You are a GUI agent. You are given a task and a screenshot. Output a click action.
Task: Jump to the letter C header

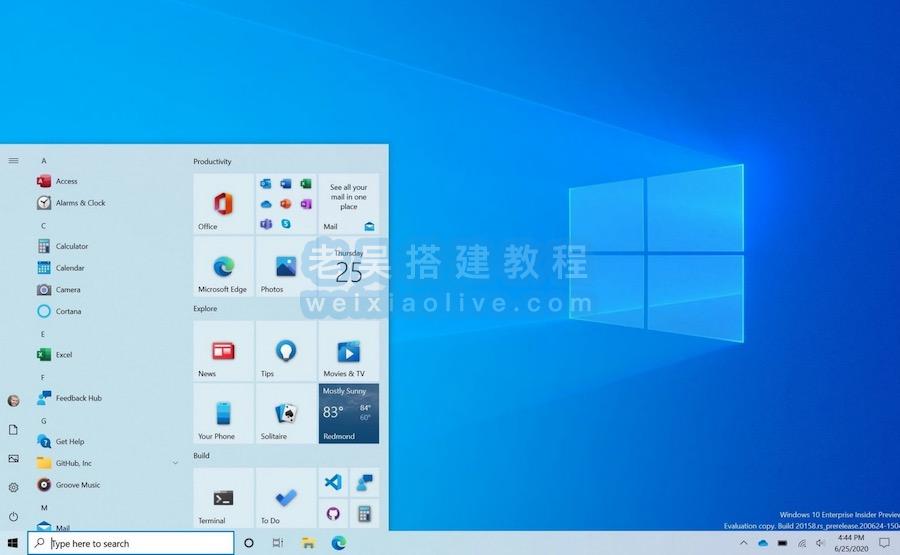44,226
